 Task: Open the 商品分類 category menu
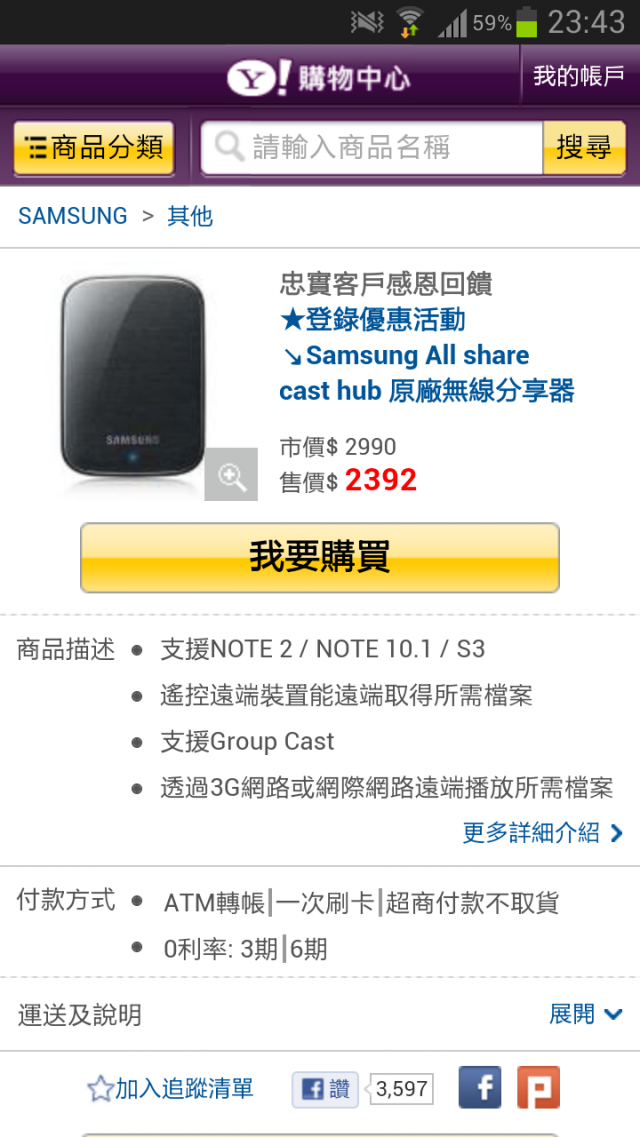(x=94, y=149)
